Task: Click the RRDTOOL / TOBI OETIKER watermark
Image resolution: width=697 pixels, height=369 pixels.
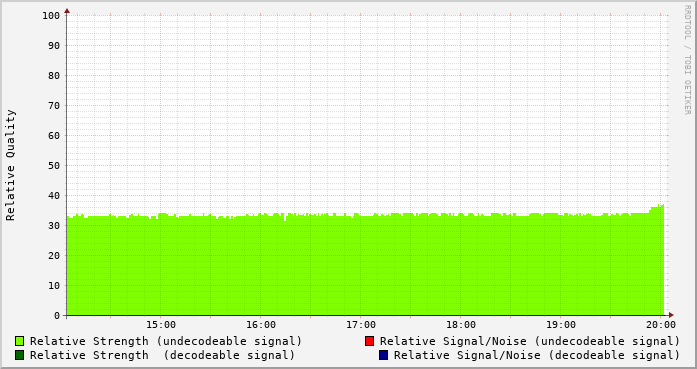Action: tap(687, 60)
